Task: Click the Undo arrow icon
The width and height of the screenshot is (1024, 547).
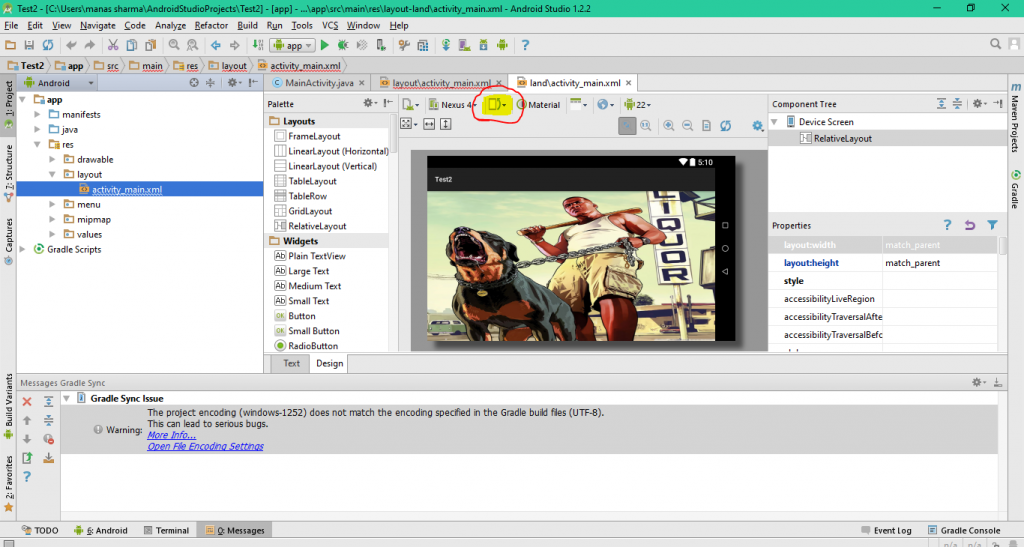Action: click(x=71, y=45)
